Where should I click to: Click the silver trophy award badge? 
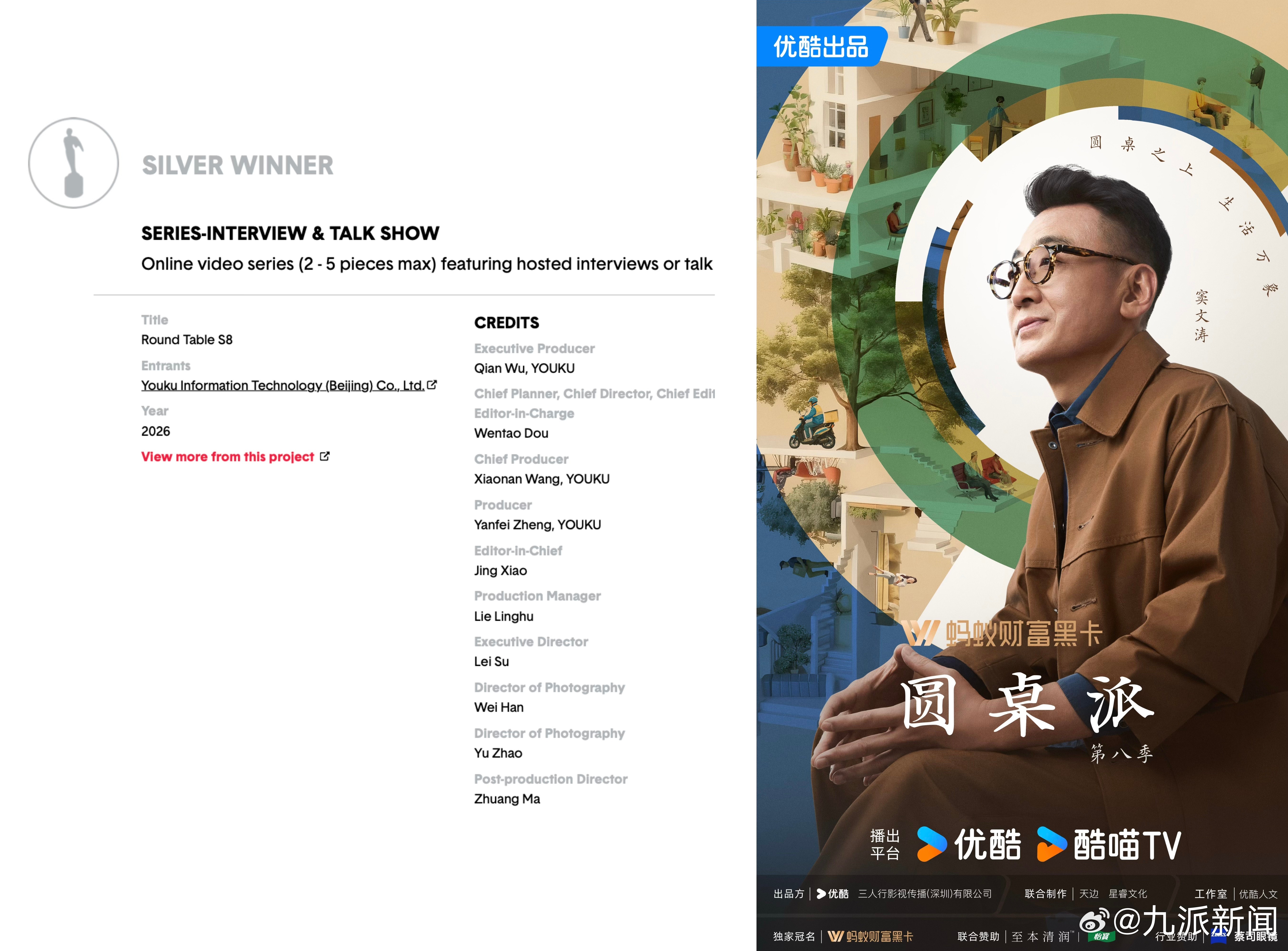click(74, 163)
